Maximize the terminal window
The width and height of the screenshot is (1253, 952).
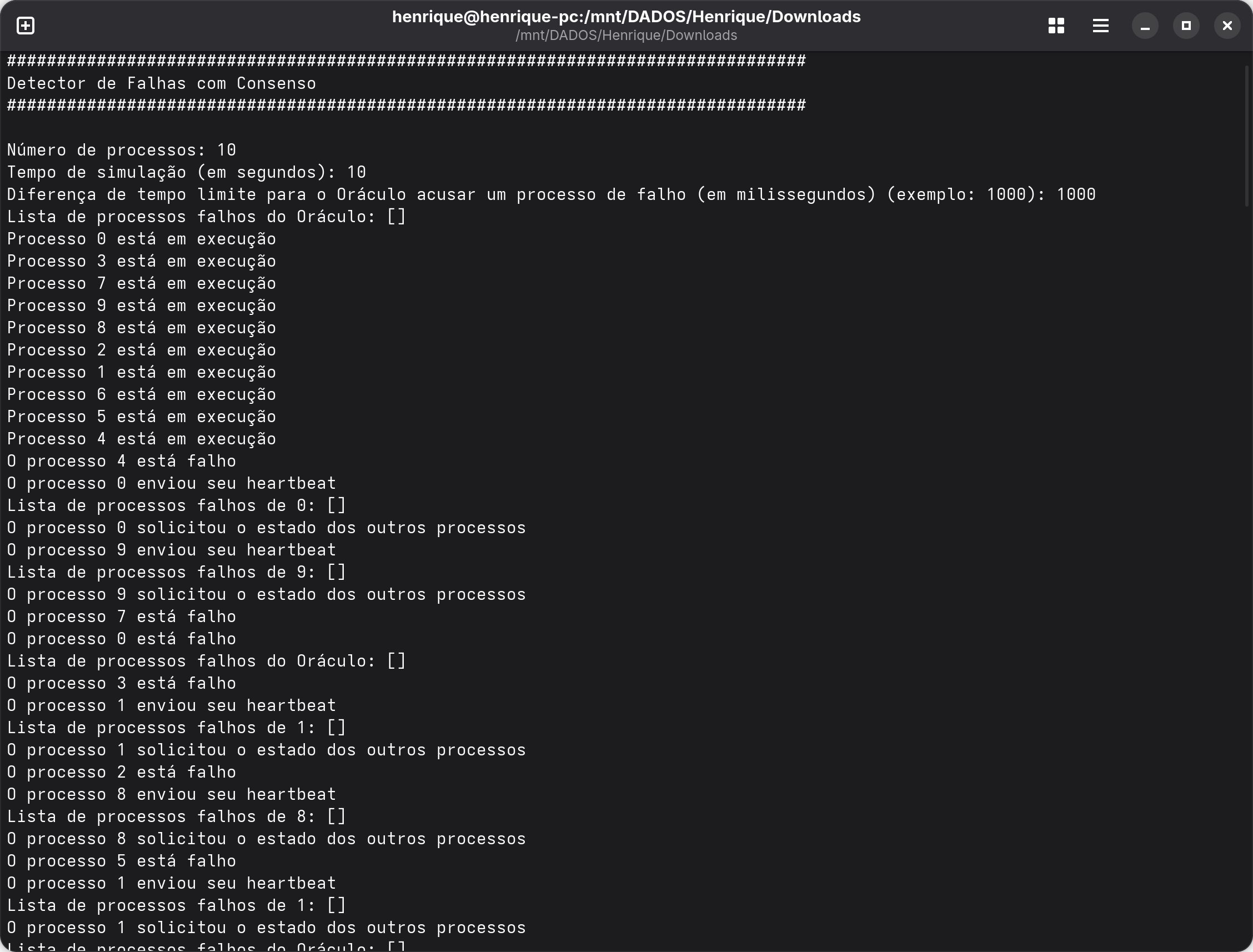[1186, 26]
